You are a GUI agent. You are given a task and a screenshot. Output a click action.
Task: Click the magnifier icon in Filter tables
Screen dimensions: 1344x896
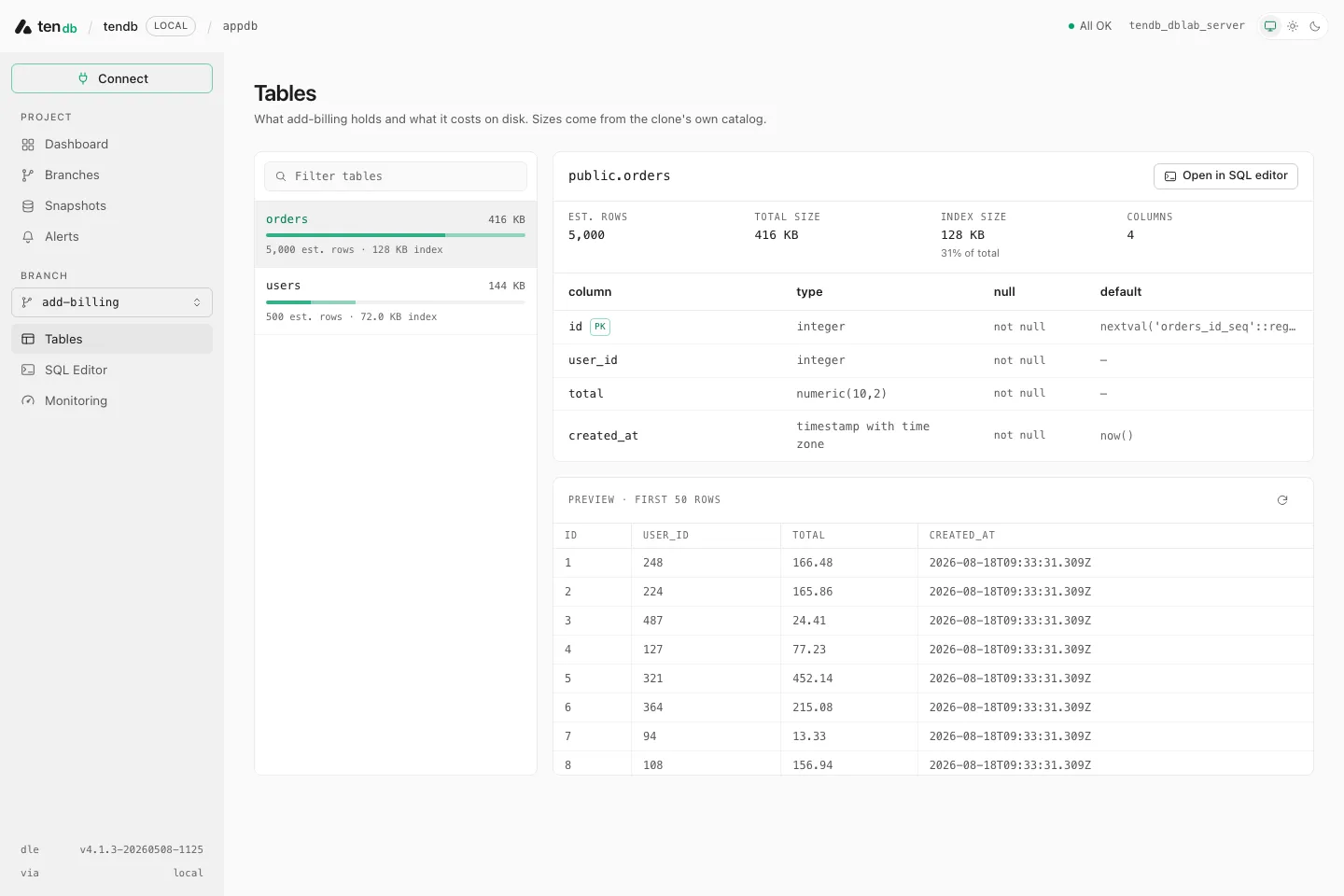coord(280,176)
